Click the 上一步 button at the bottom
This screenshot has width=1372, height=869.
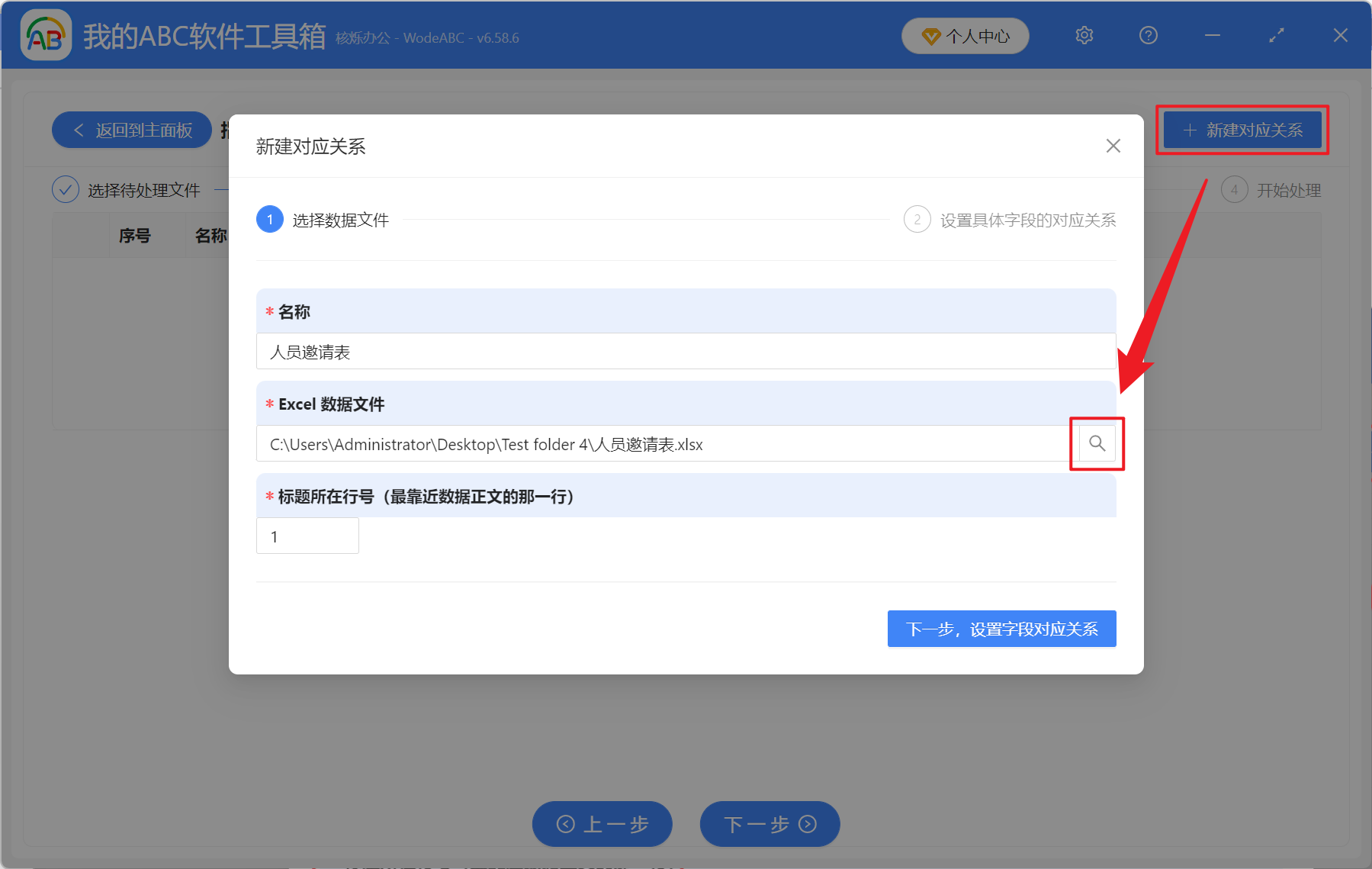tap(602, 824)
